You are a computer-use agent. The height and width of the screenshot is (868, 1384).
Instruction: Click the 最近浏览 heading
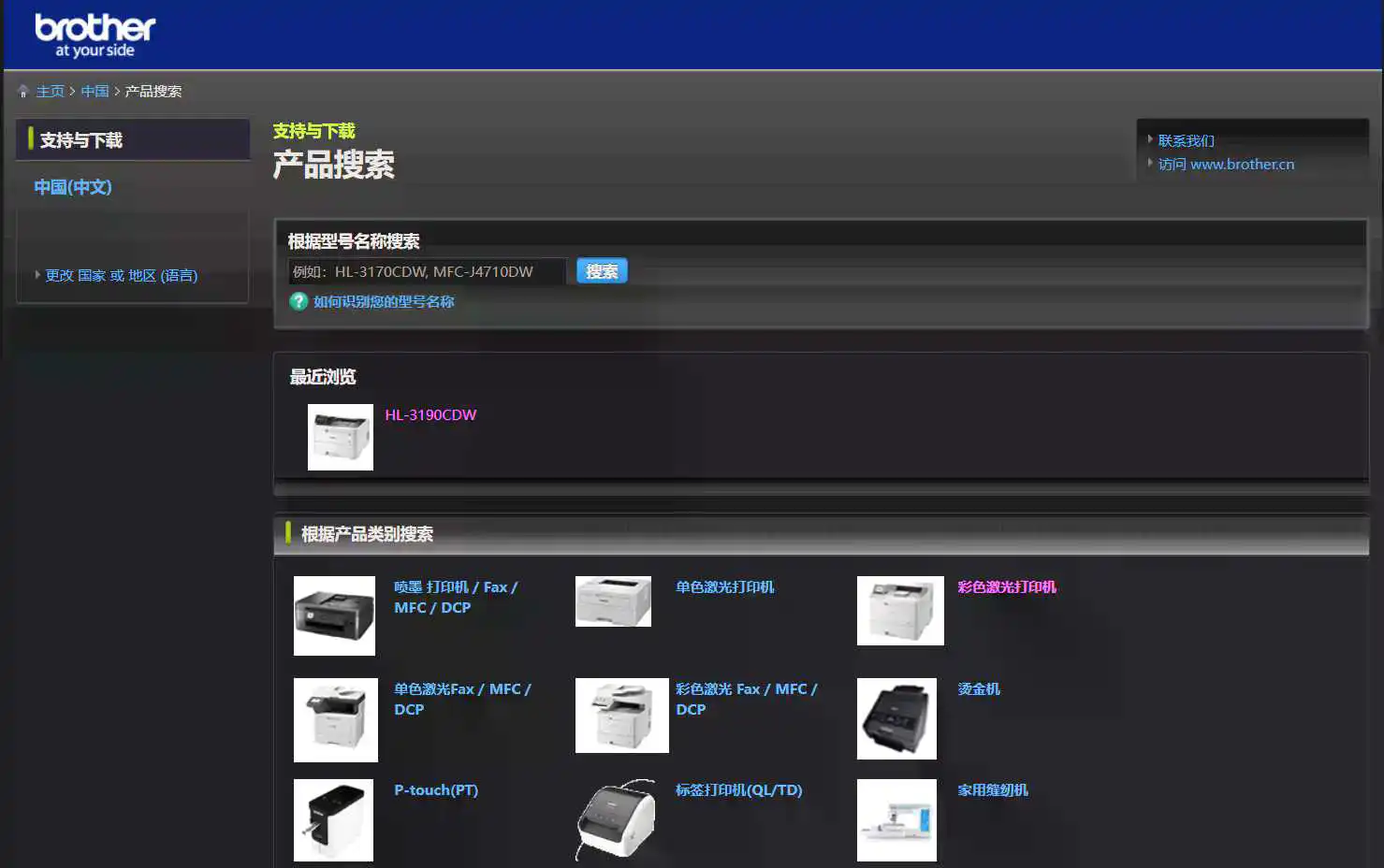pos(323,376)
